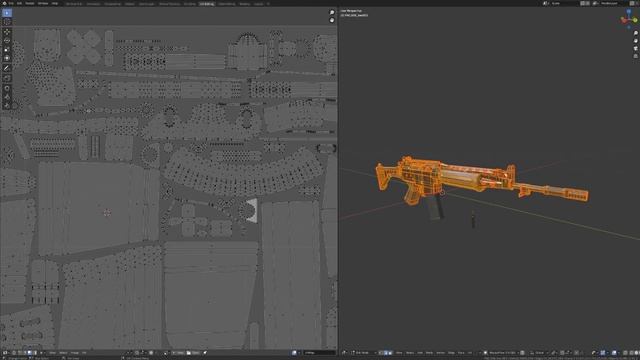This screenshot has height=360, width=640.
Task: Open UV overlays options dropdown arrow
Action: coord(300,353)
